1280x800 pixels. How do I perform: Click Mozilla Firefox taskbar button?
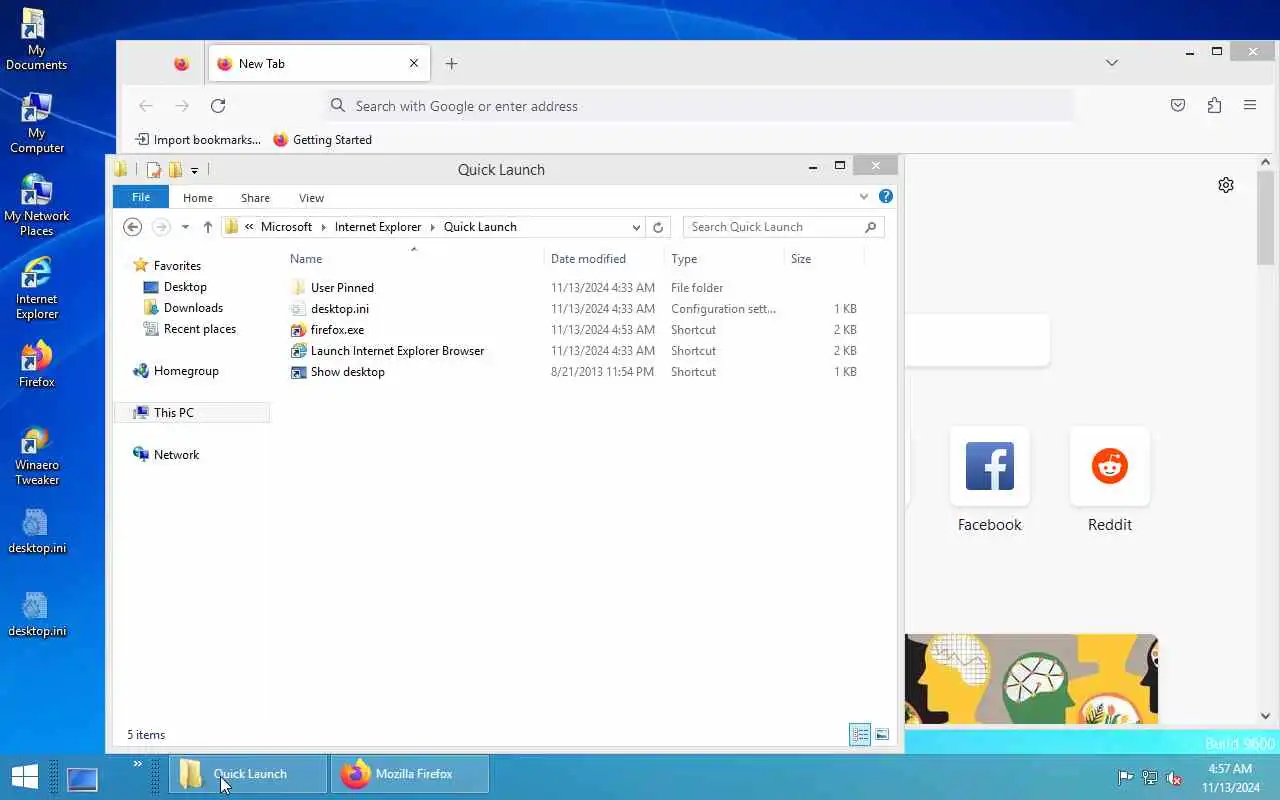[x=410, y=774]
